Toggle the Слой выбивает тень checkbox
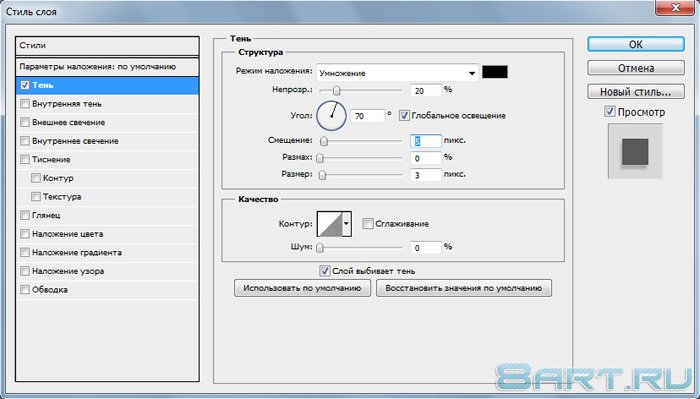The image size is (700, 399). point(325,271)
